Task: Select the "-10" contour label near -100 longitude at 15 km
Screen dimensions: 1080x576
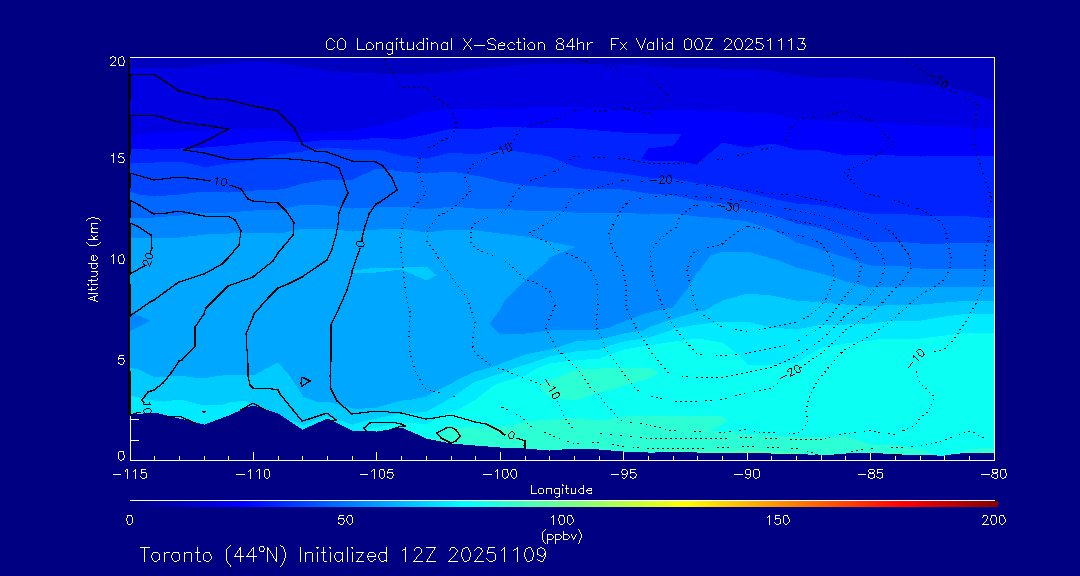Action: point(504,148)
